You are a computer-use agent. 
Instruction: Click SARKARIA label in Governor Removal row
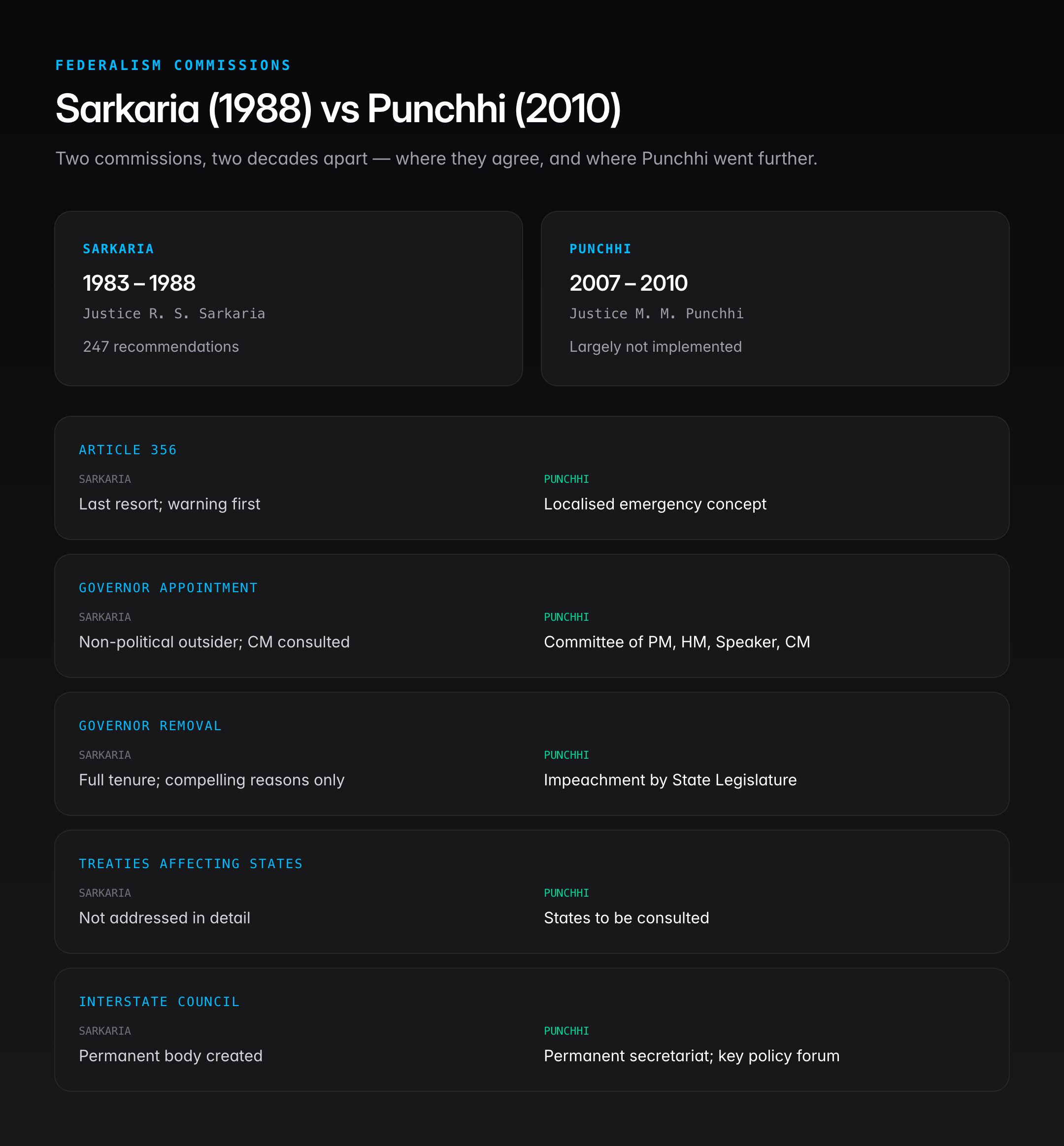105,755
